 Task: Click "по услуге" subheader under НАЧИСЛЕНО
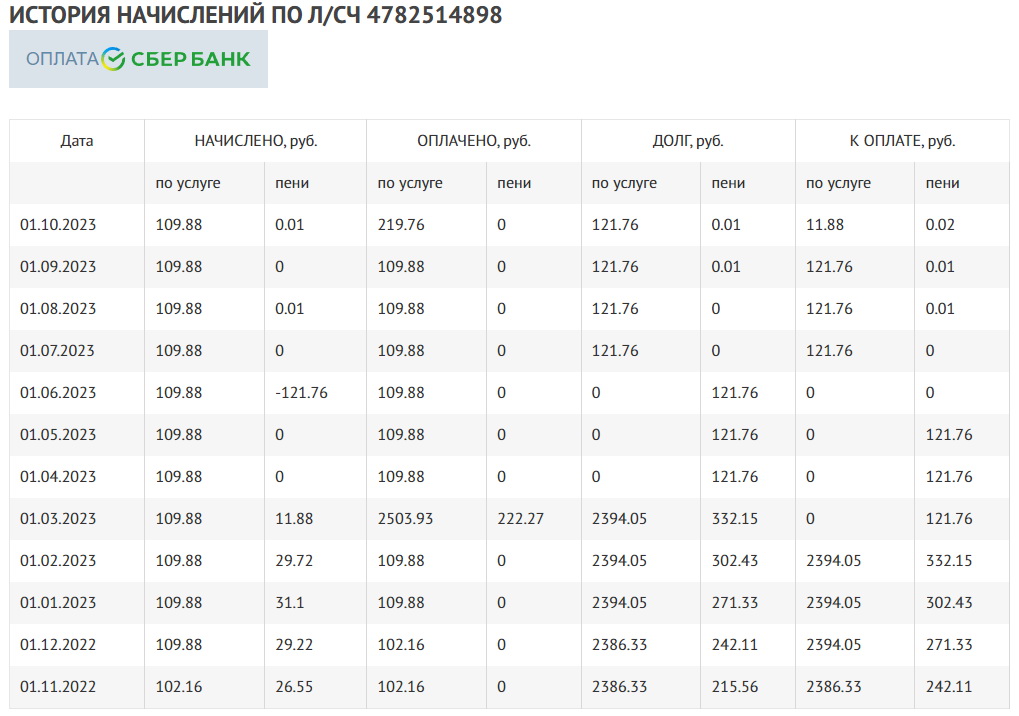(x=188, y=183)
